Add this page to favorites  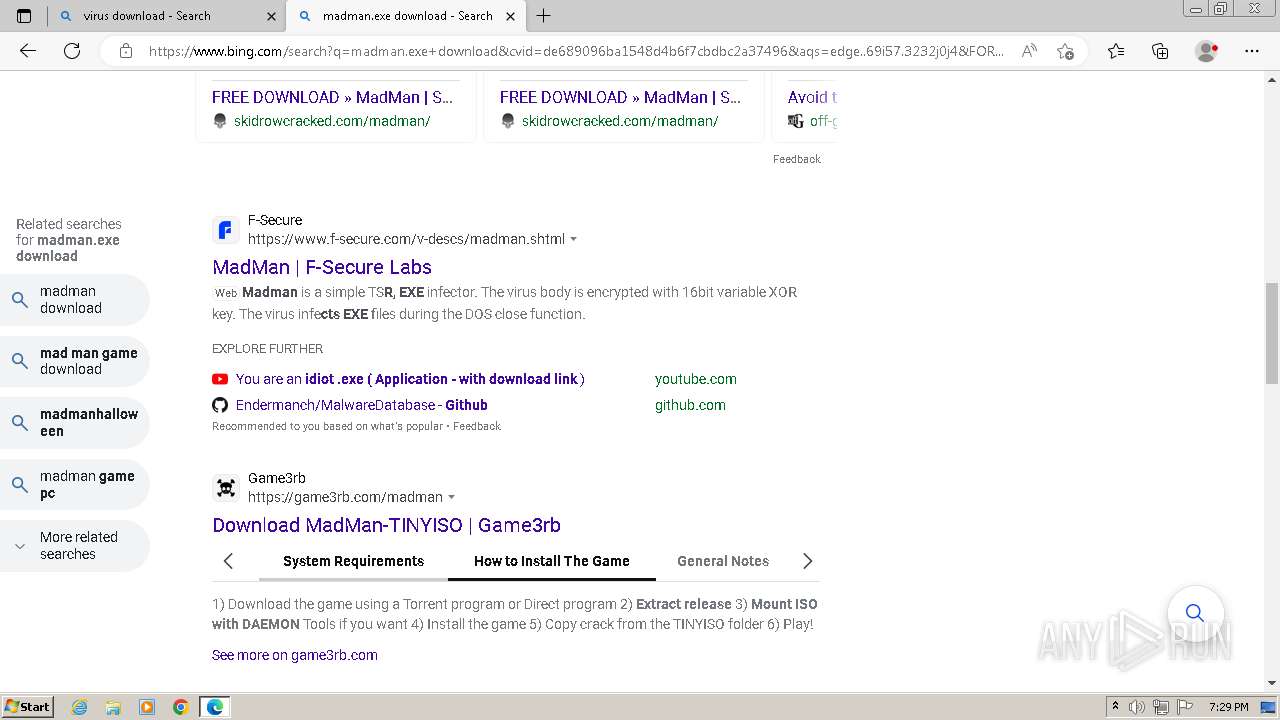coord(1065,51)
